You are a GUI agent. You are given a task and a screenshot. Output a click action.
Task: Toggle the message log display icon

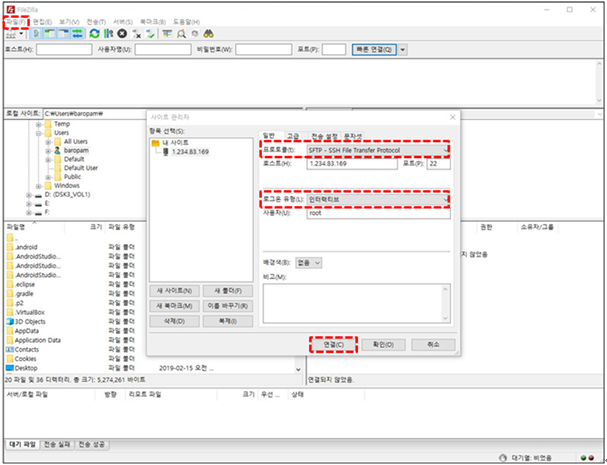click(x=36, y=34)
